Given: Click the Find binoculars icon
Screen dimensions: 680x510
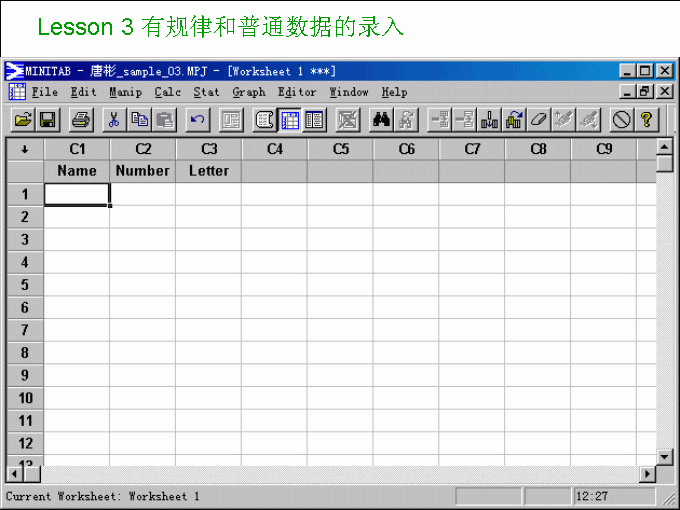Looking at the screenshot, I should tap(381, 120).
